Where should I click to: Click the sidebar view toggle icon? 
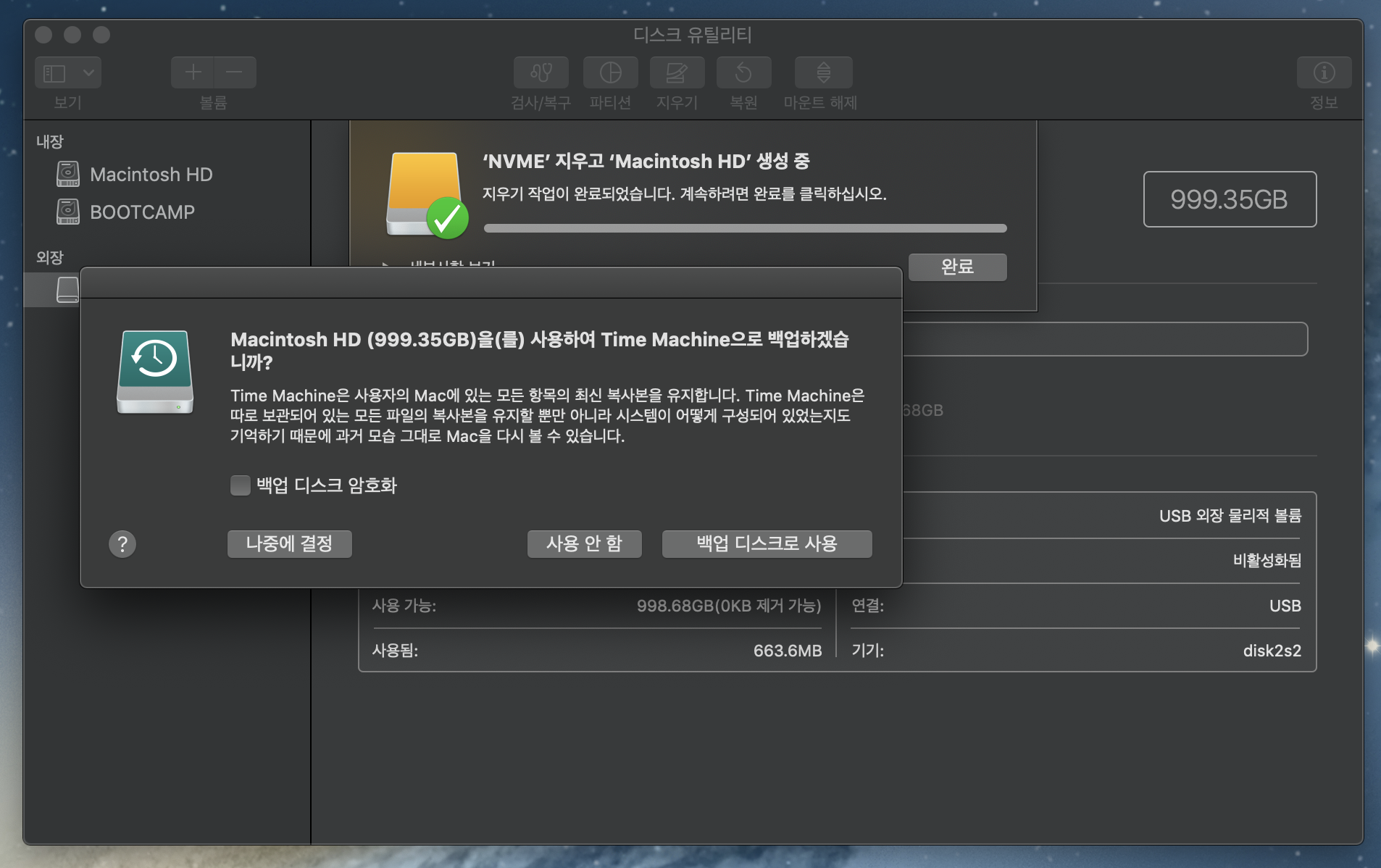54,72
